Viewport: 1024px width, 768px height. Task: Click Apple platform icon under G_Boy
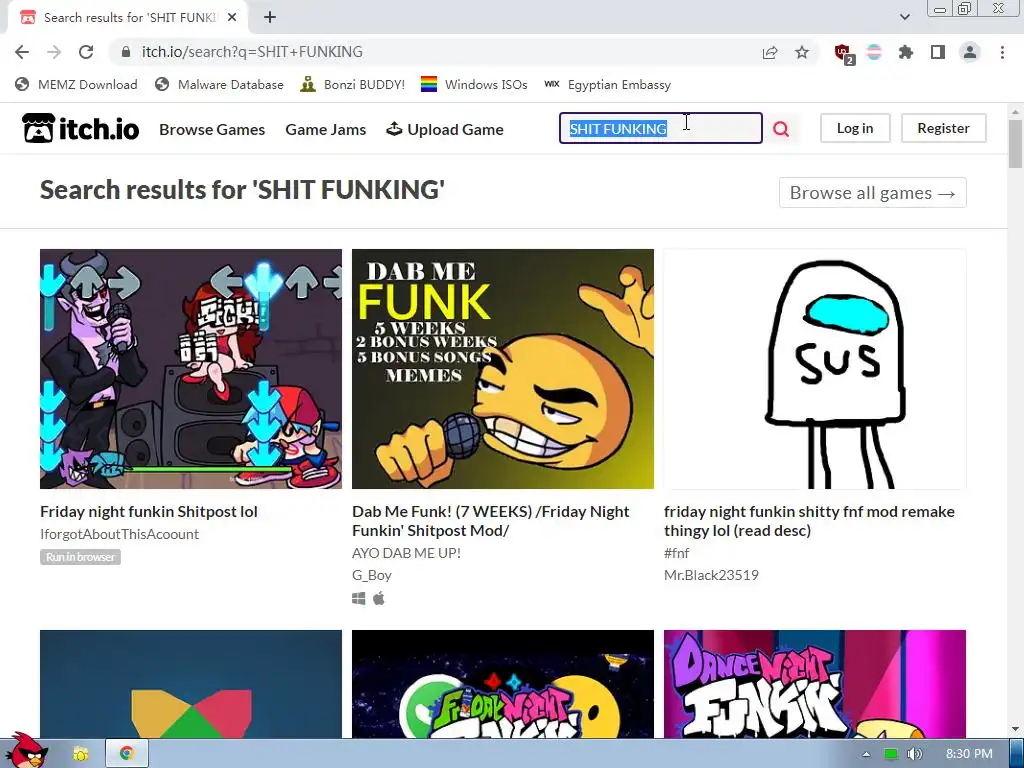(x=379, y=598)
